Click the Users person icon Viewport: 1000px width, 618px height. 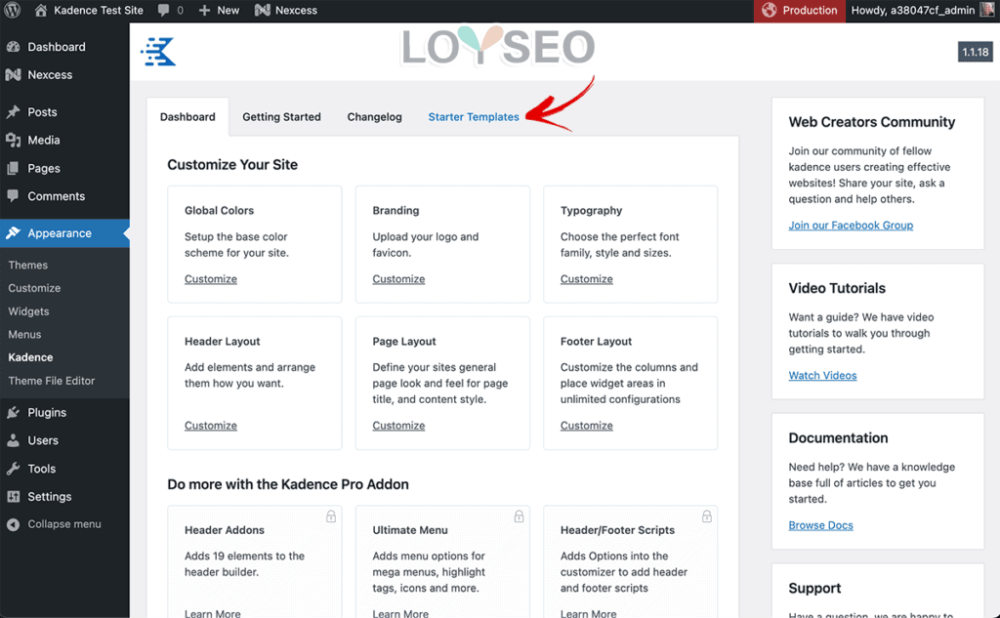coord(13,440)
